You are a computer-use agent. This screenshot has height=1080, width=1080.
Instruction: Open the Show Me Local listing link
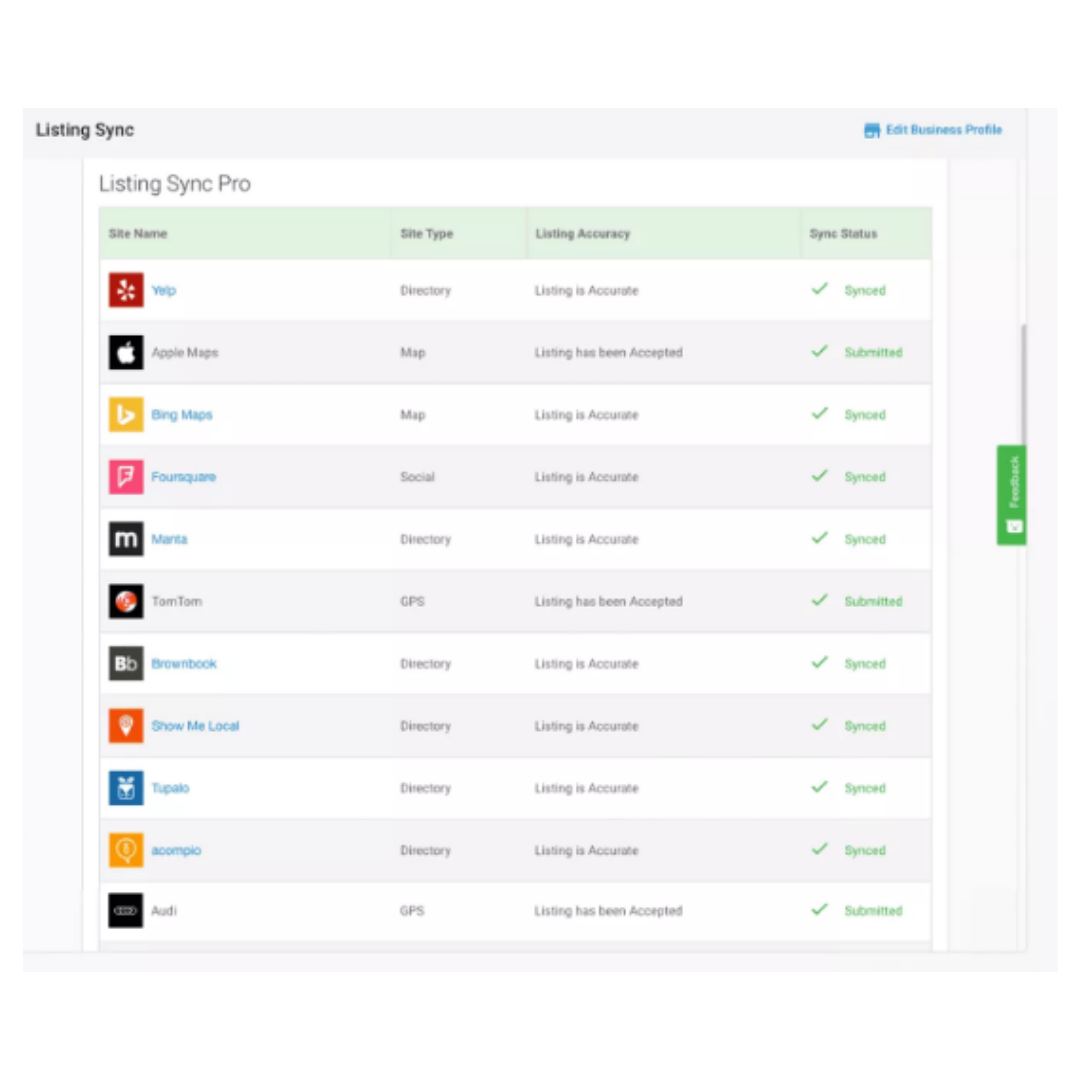tap(195, 726)
